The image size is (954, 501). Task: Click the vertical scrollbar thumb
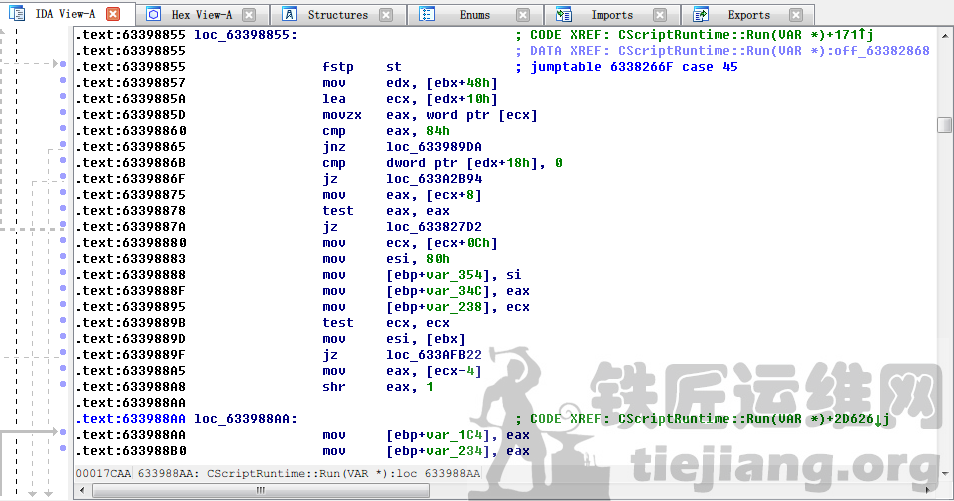[945, 125]
